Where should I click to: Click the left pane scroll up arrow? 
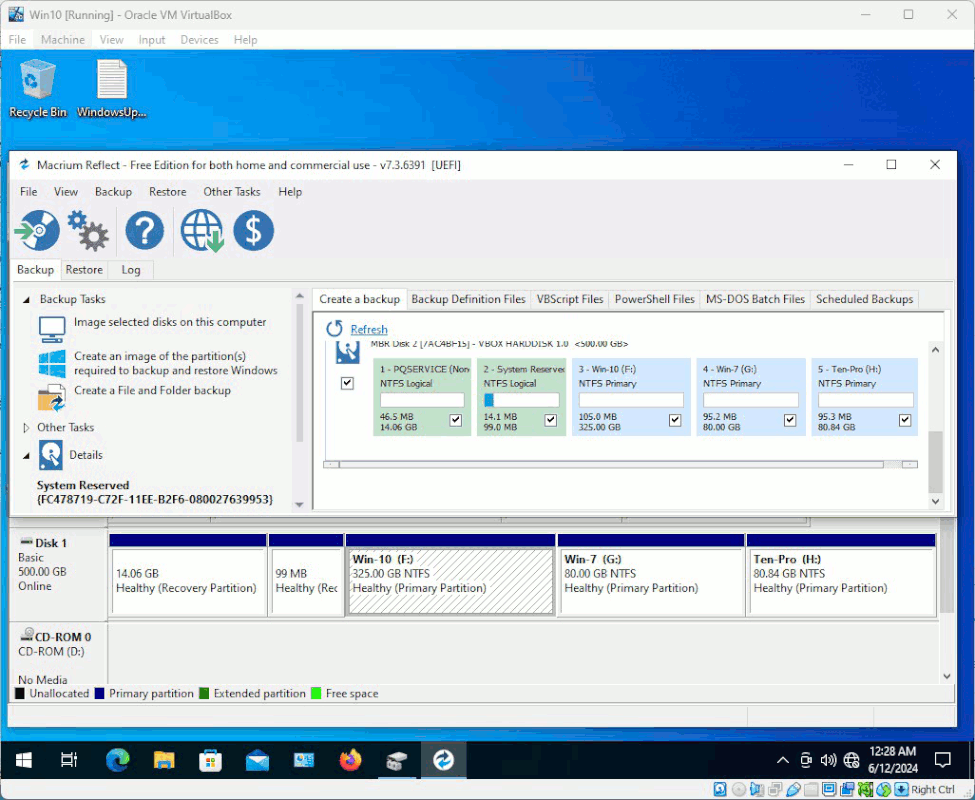coord(299,296)
